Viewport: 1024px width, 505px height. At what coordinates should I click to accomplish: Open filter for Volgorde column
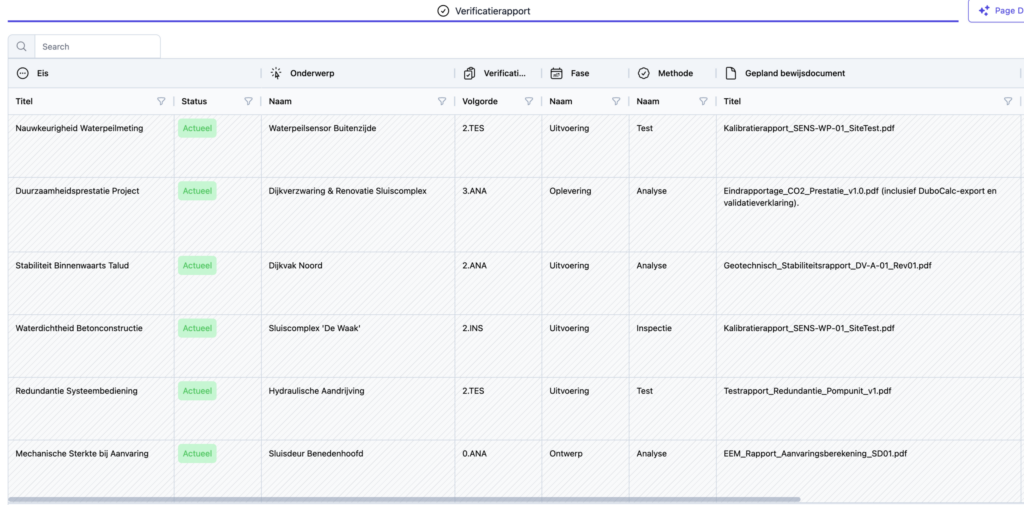[529, 101]
